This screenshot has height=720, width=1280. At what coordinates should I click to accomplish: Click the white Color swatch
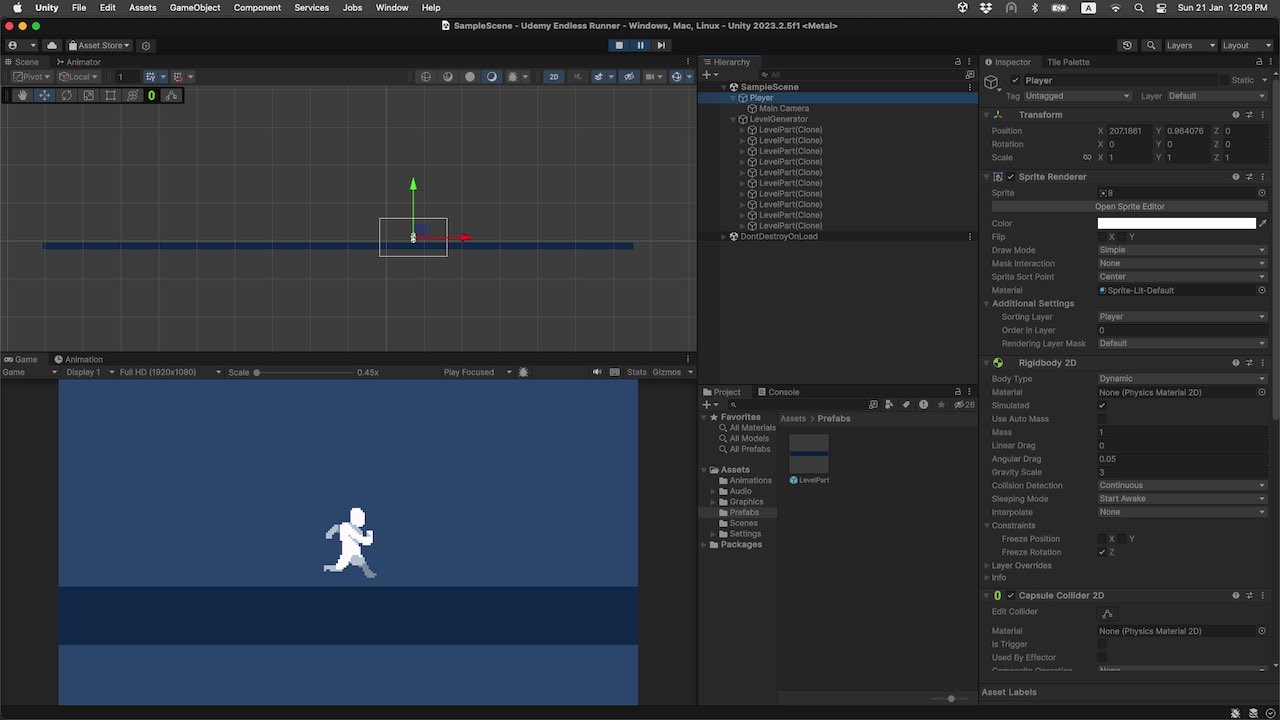(1176, 224)
